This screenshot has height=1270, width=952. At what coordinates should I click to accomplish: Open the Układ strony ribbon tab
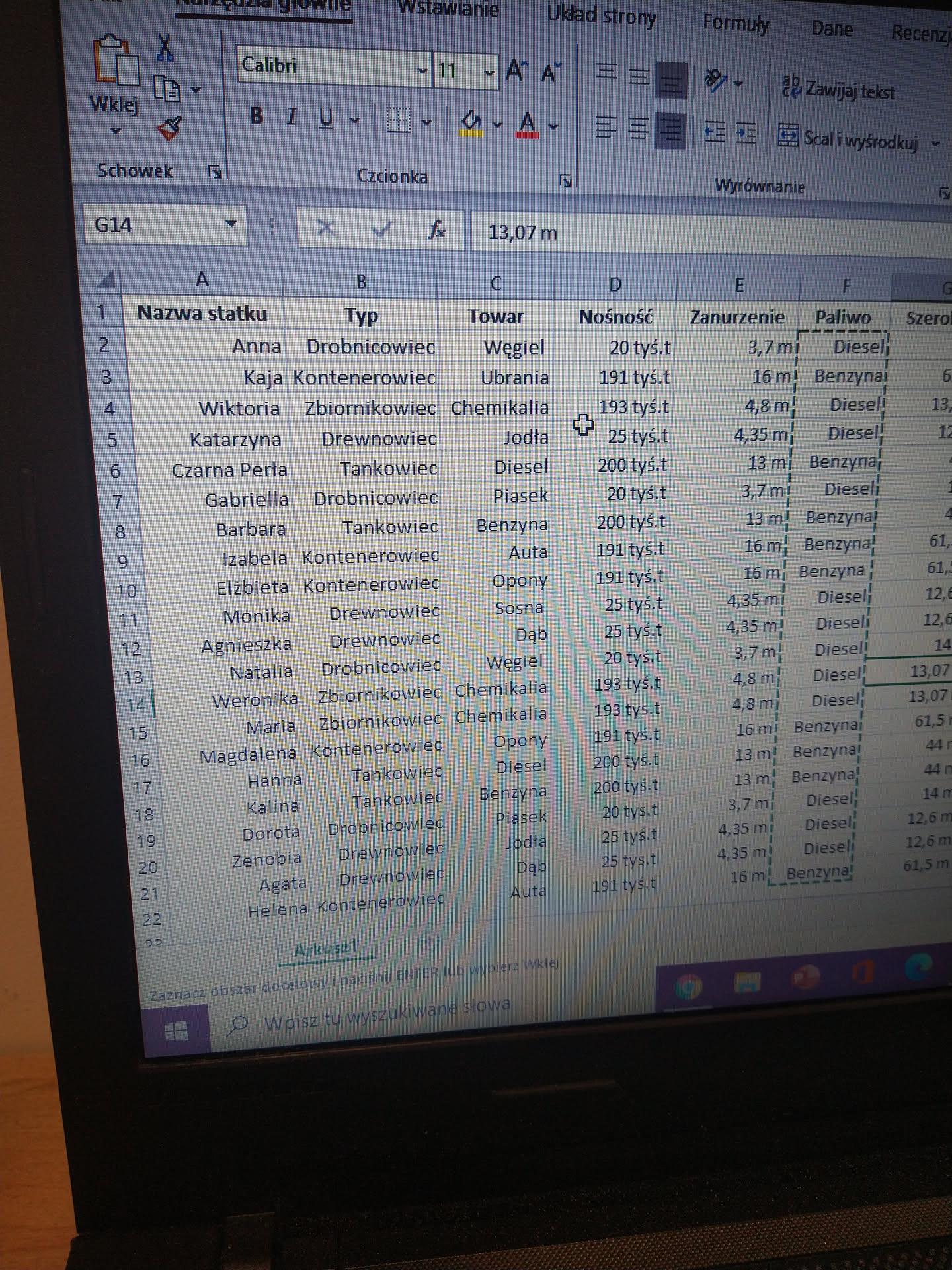tap(601, 16)
